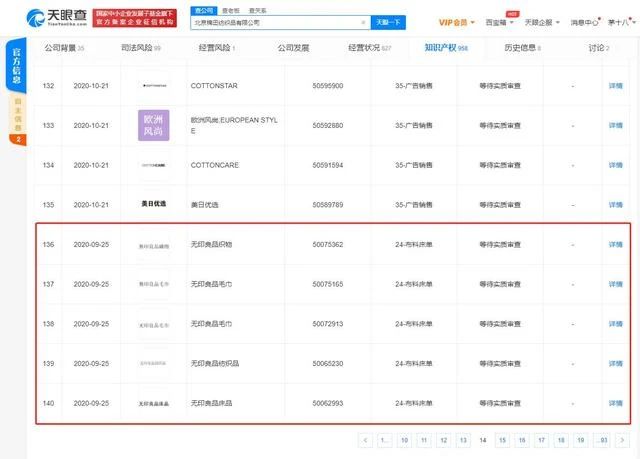The image size is (640, 459).
Task: Go to page 12
Action: click(444, 440)
